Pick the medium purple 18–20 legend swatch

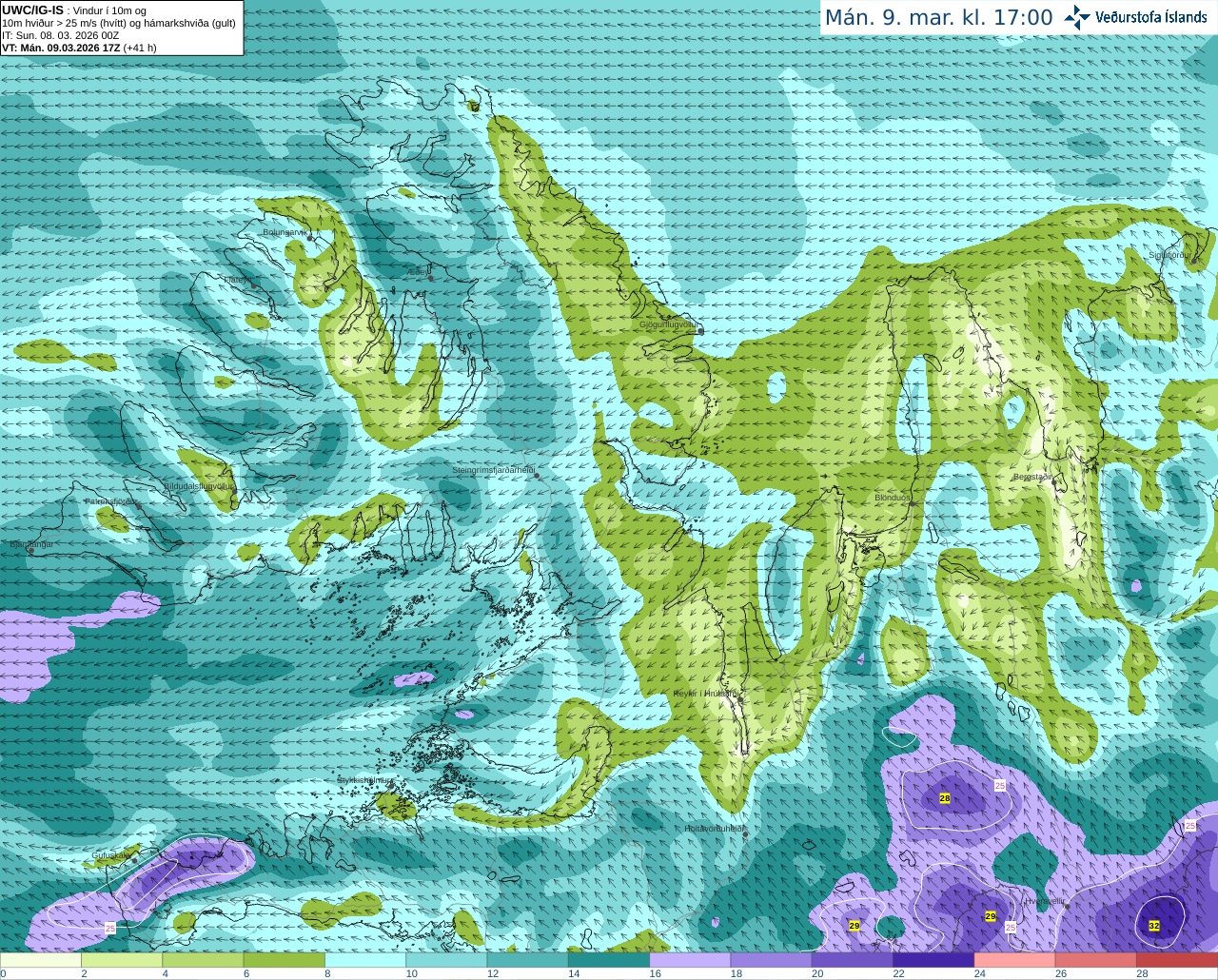(x=772, y=960)
